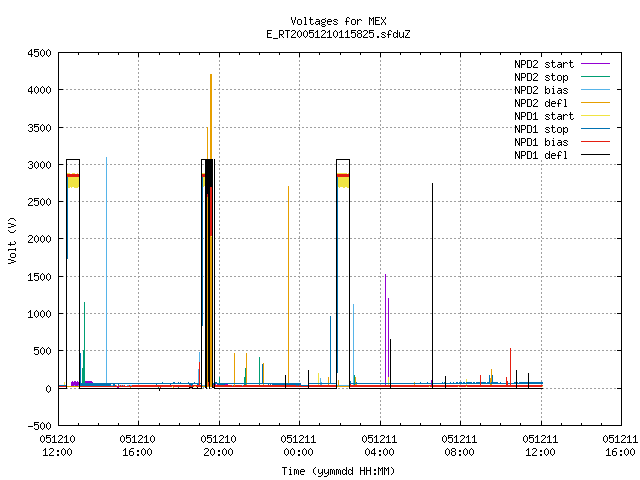Click the dark blue spike reaching about 950 V

tap(331, 349)
